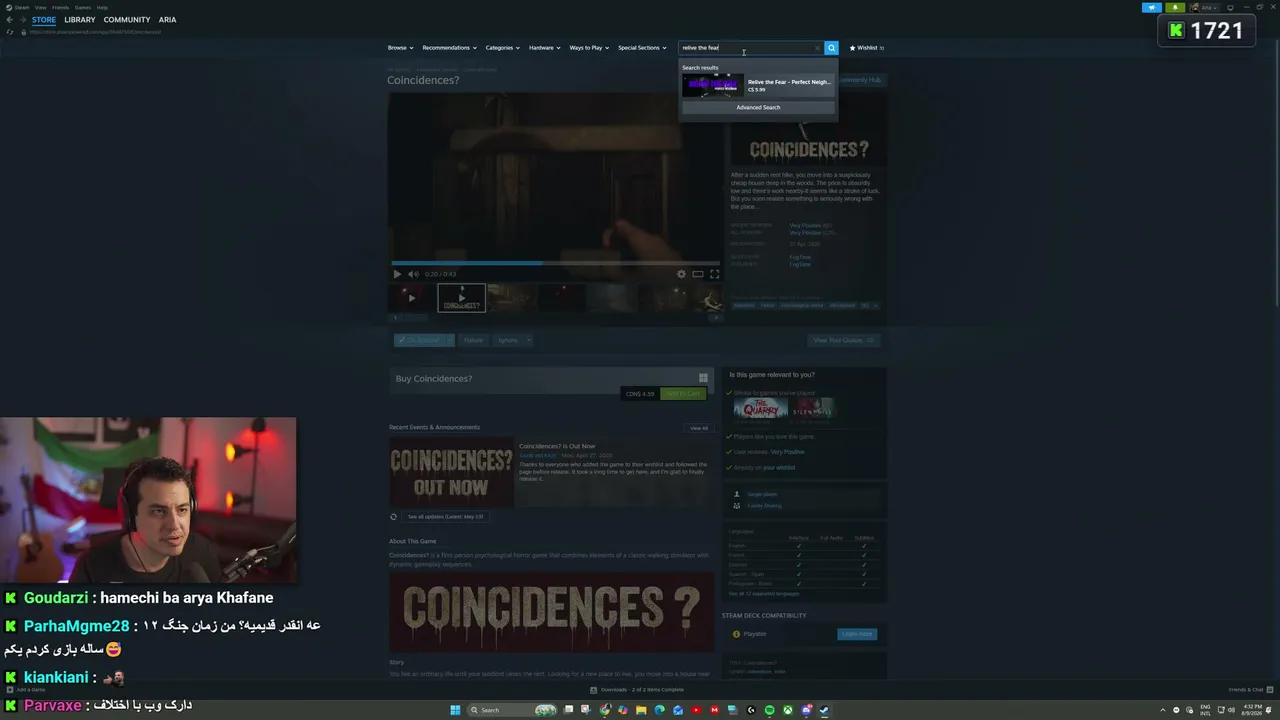The width and height of the screenshot is (1280, 720).
Task: Expand the Ways to Play menu
Action: 589,48
